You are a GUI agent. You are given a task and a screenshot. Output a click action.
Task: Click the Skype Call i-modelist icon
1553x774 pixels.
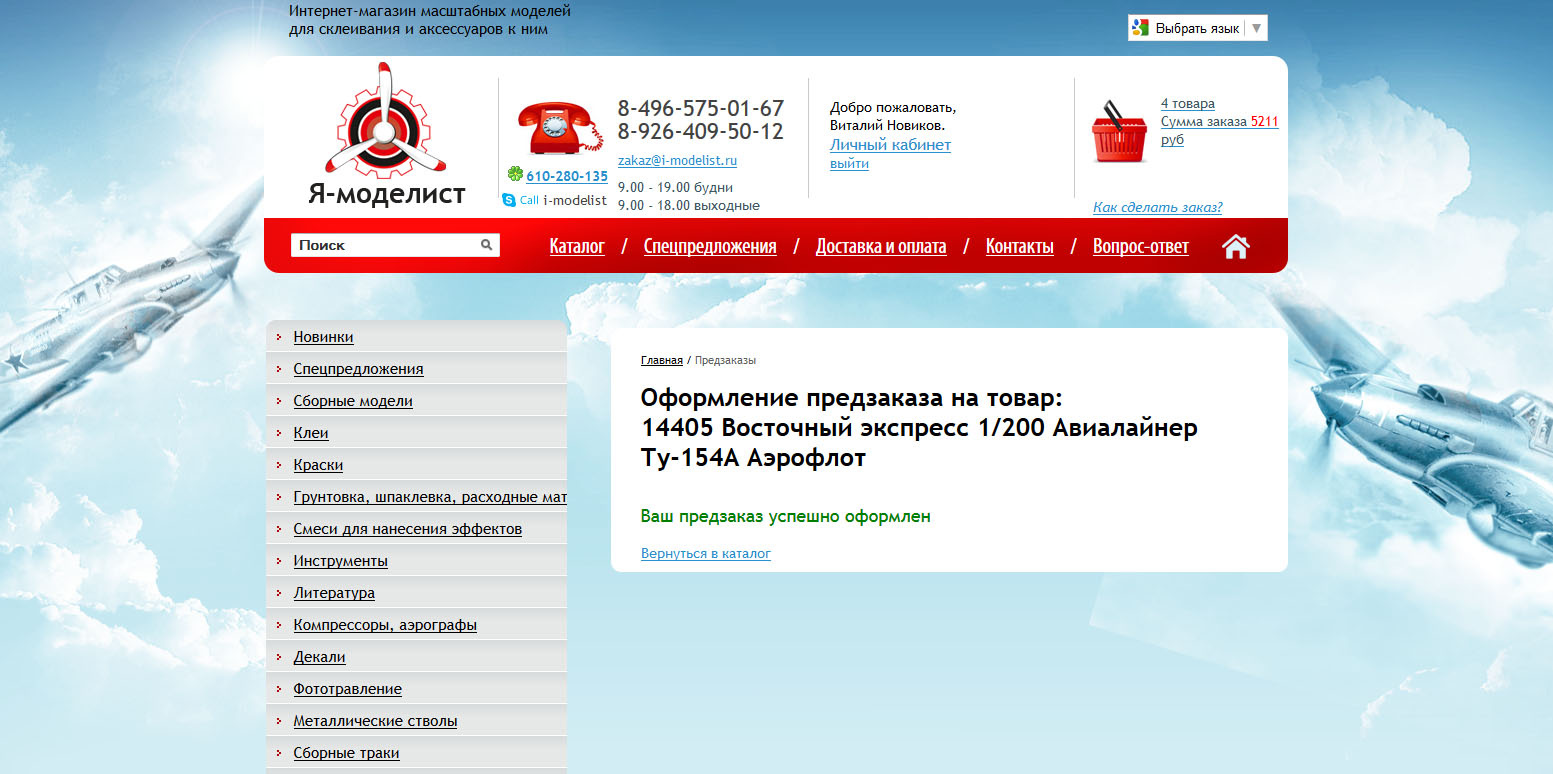point(510,200)
